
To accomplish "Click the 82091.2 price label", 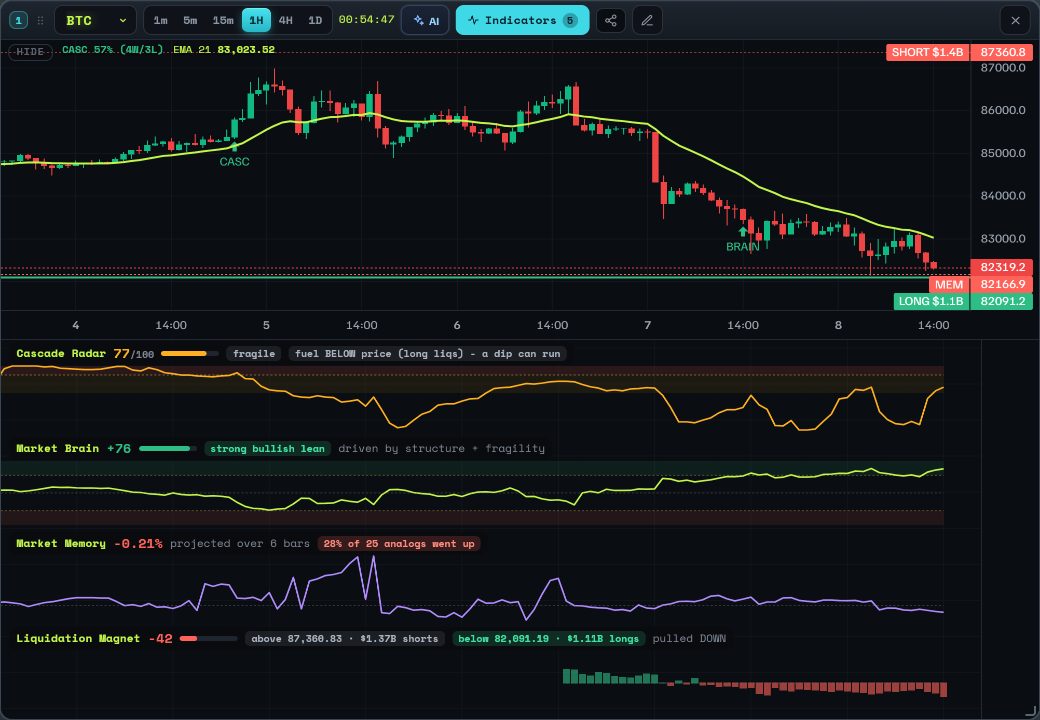I will point(1002,302).
